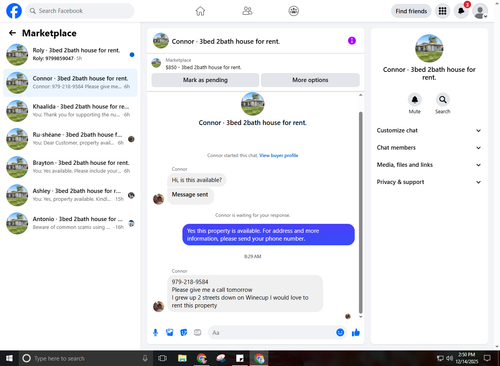The height and width of the screenshot is (366, 500).
Task: Open the Windows Start menu
Action: click(x=9, y=358)
